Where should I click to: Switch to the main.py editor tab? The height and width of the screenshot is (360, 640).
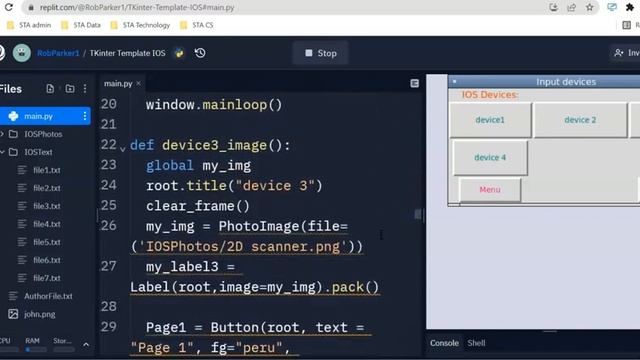tap(118, 83)
